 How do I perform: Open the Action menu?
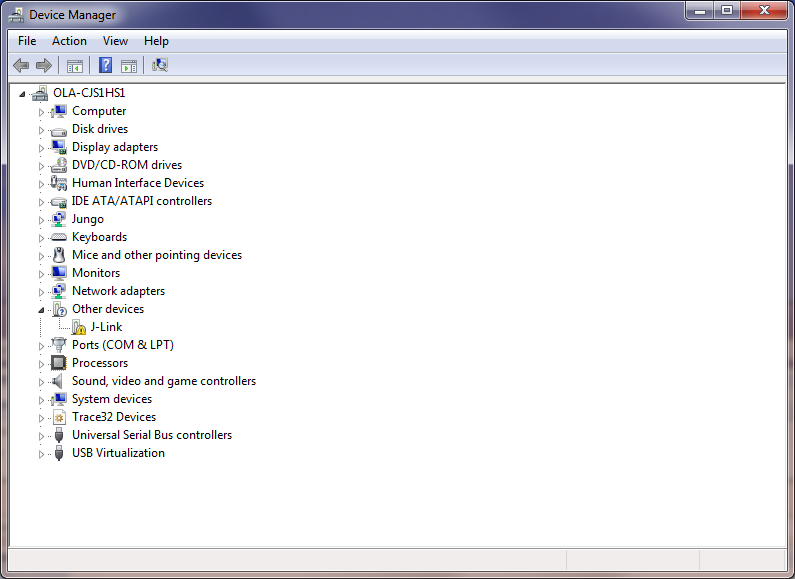[69, 41]
